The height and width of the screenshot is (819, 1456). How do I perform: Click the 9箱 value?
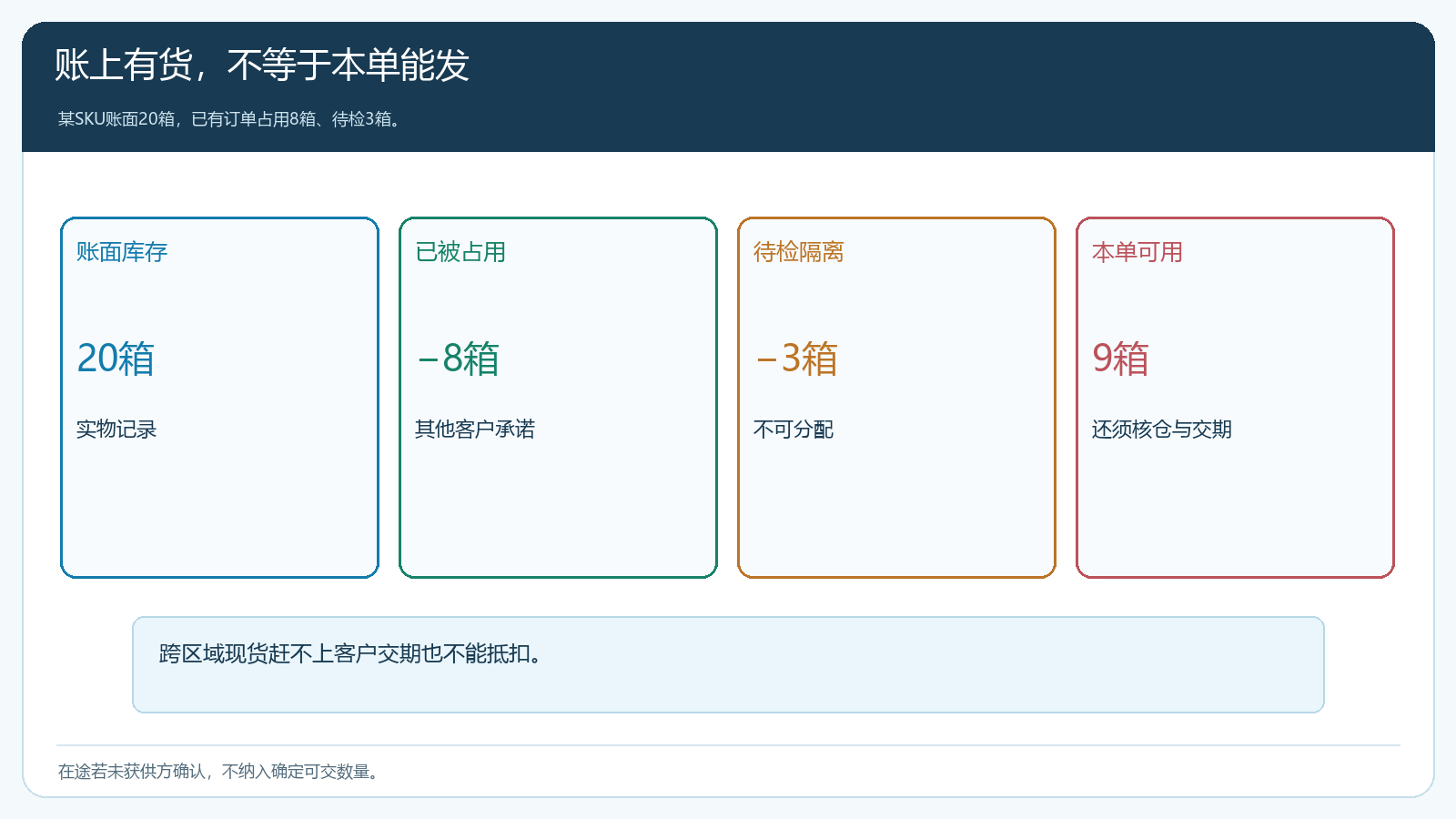(1120, 359)
